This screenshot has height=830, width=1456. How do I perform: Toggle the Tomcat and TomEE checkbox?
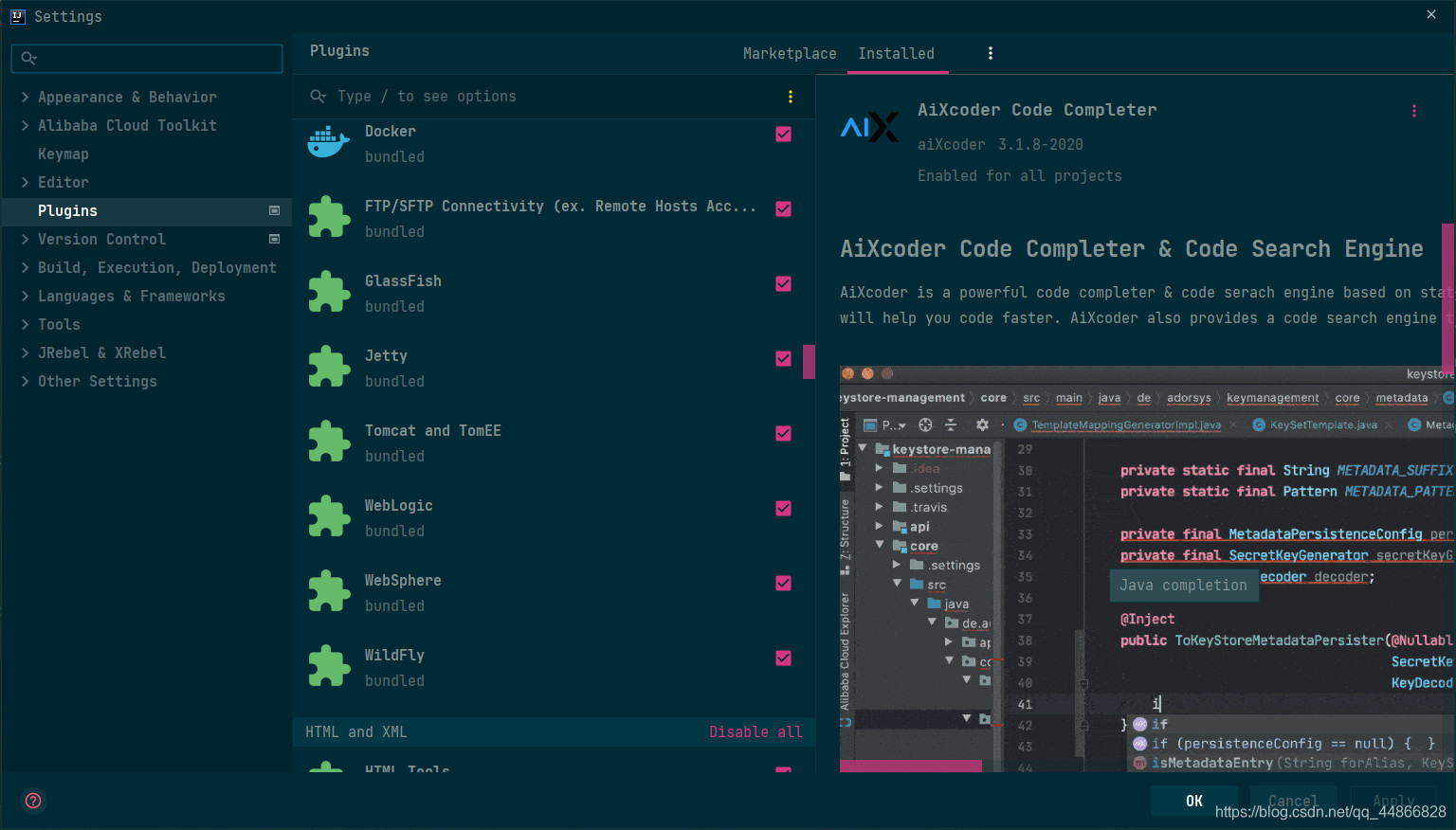783,433
